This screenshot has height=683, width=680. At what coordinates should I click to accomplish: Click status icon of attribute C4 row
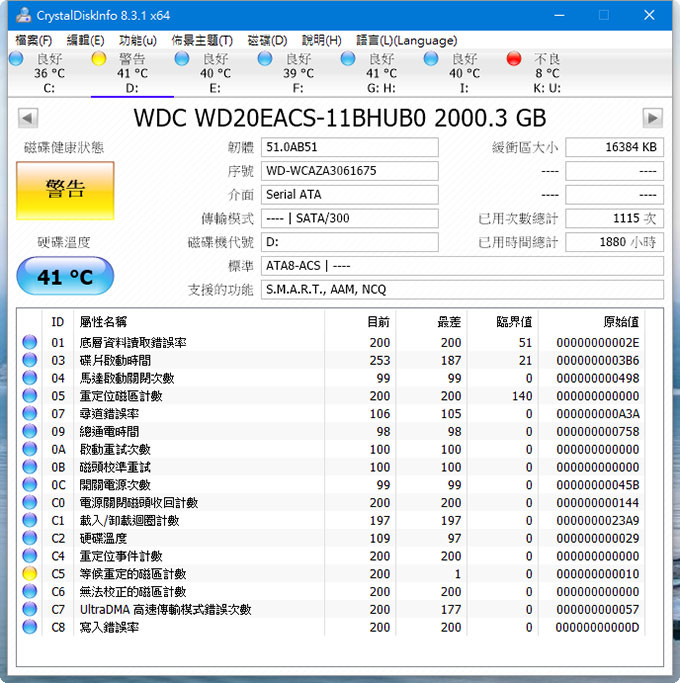[x=30, y=556]
